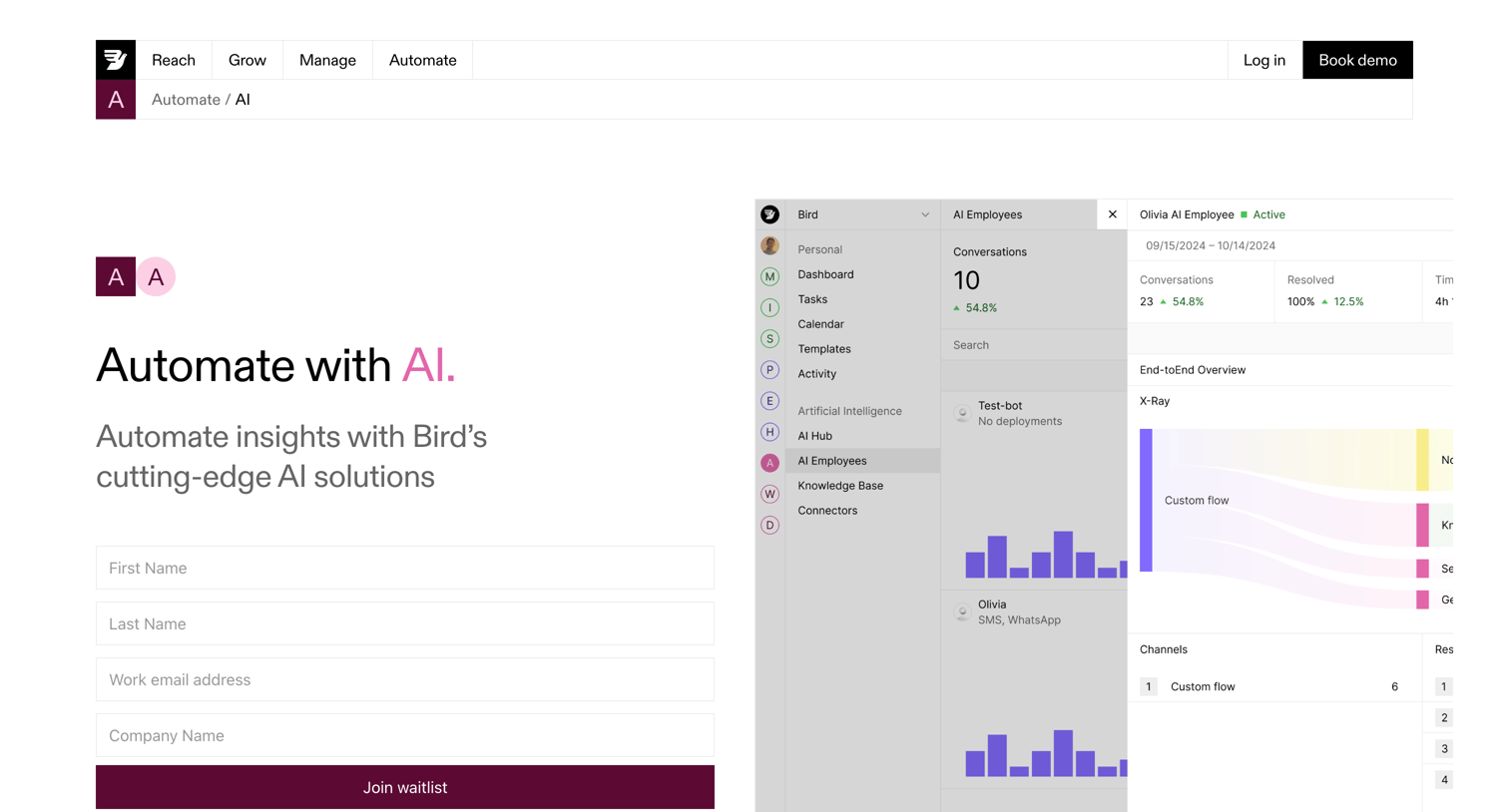Click the X-Ray section label
Image resolution: width=1509 pixels, height=812 pixels.
(x=1155, y=401)
